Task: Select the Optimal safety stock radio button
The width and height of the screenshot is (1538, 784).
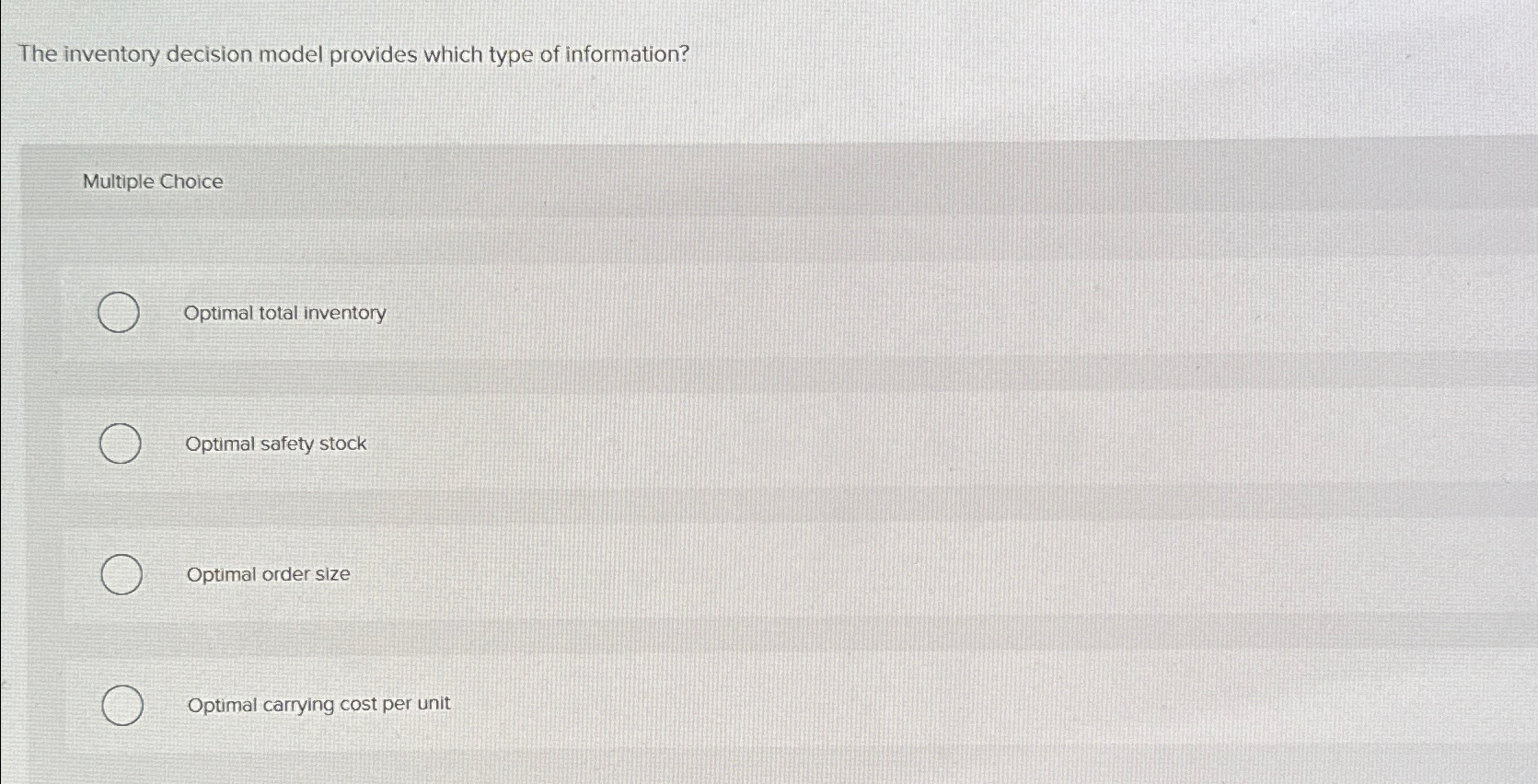Action: (120, 444)
